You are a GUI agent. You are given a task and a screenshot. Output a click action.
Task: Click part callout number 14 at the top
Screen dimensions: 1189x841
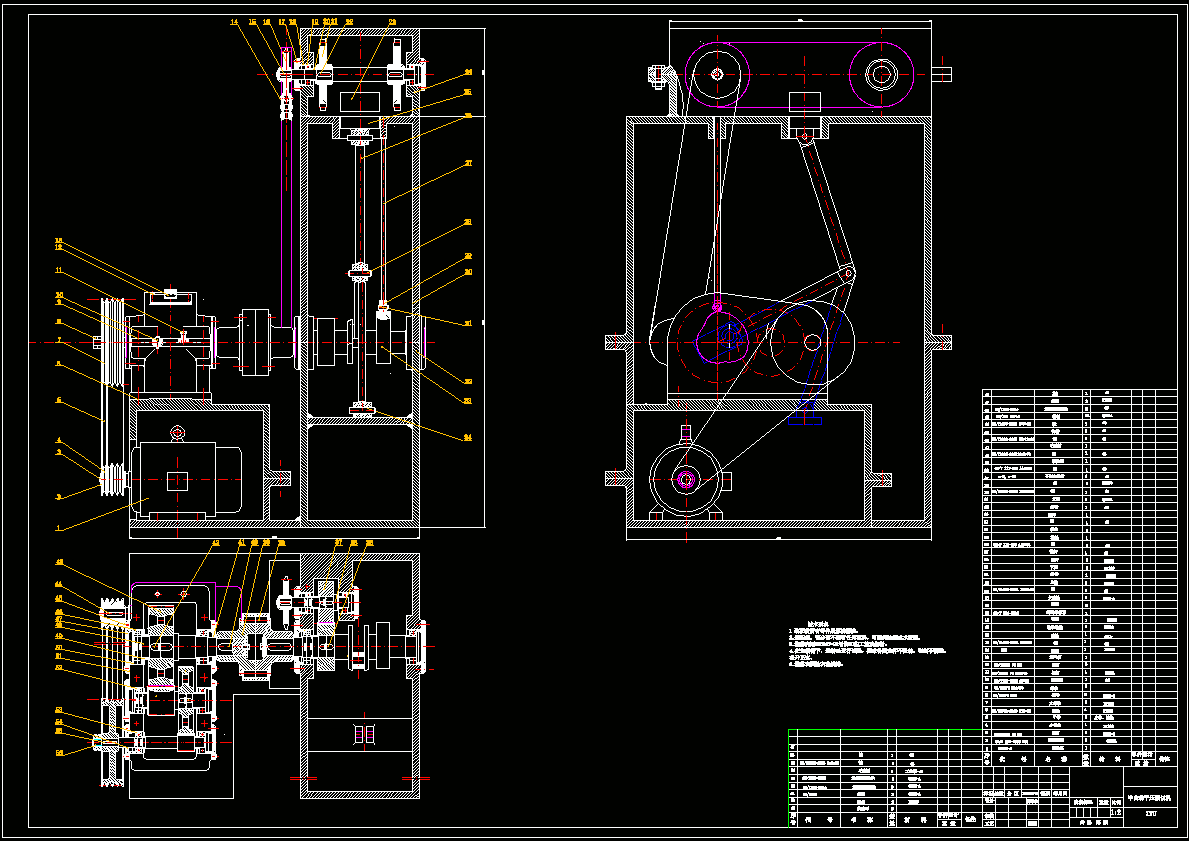[234, 22]
